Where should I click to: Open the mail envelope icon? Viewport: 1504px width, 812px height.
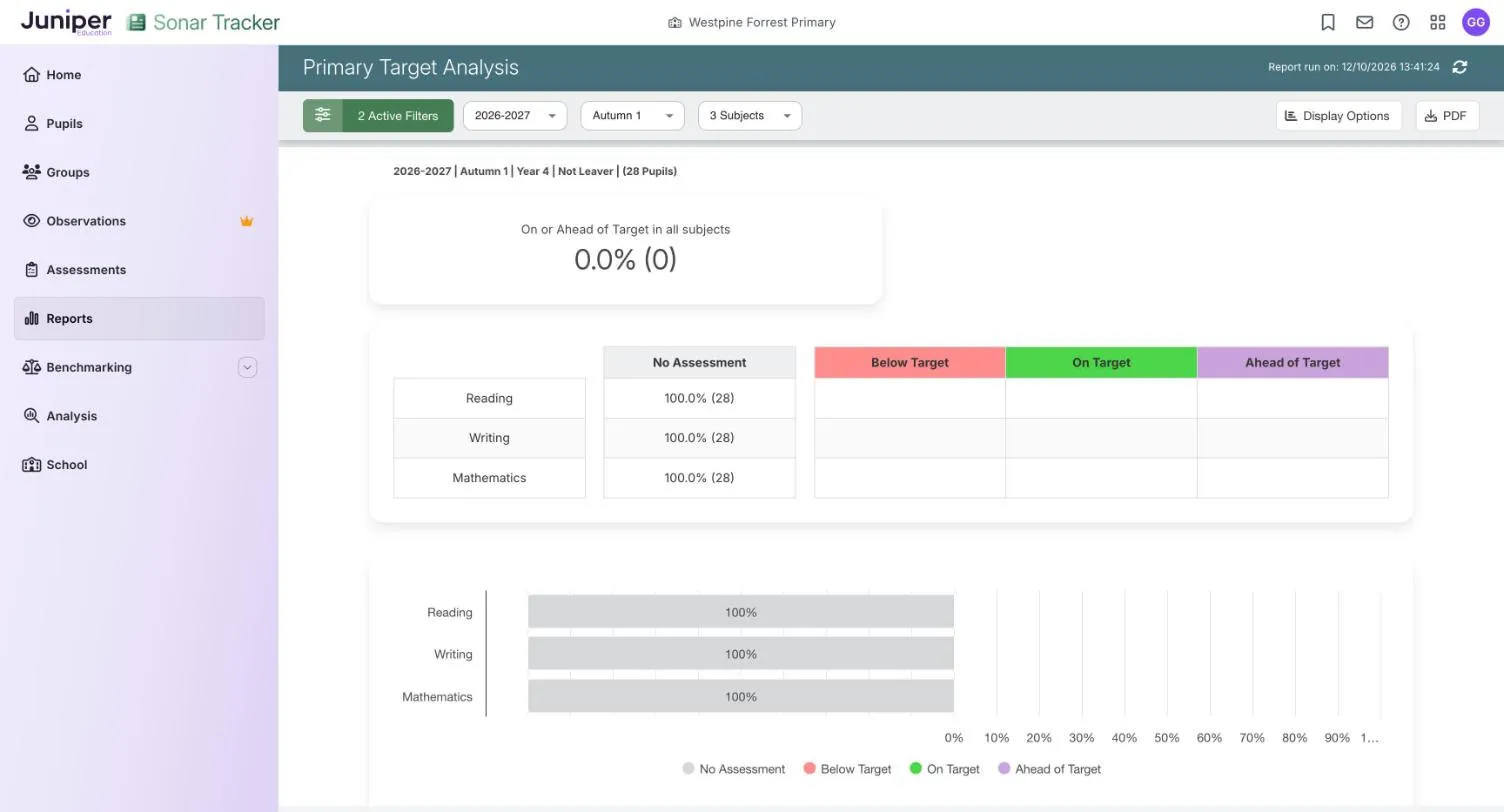pos(1364,22)
